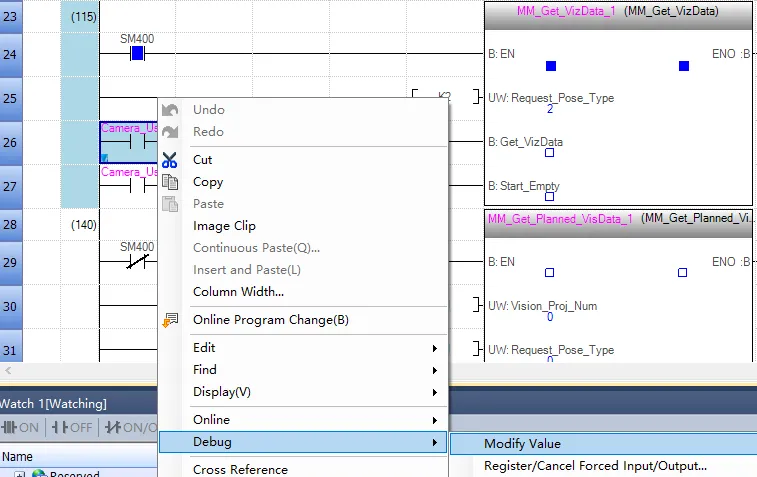Expand the Reserved tree node in Watch
Screen dimensions: 757x477
coord(19,475)
